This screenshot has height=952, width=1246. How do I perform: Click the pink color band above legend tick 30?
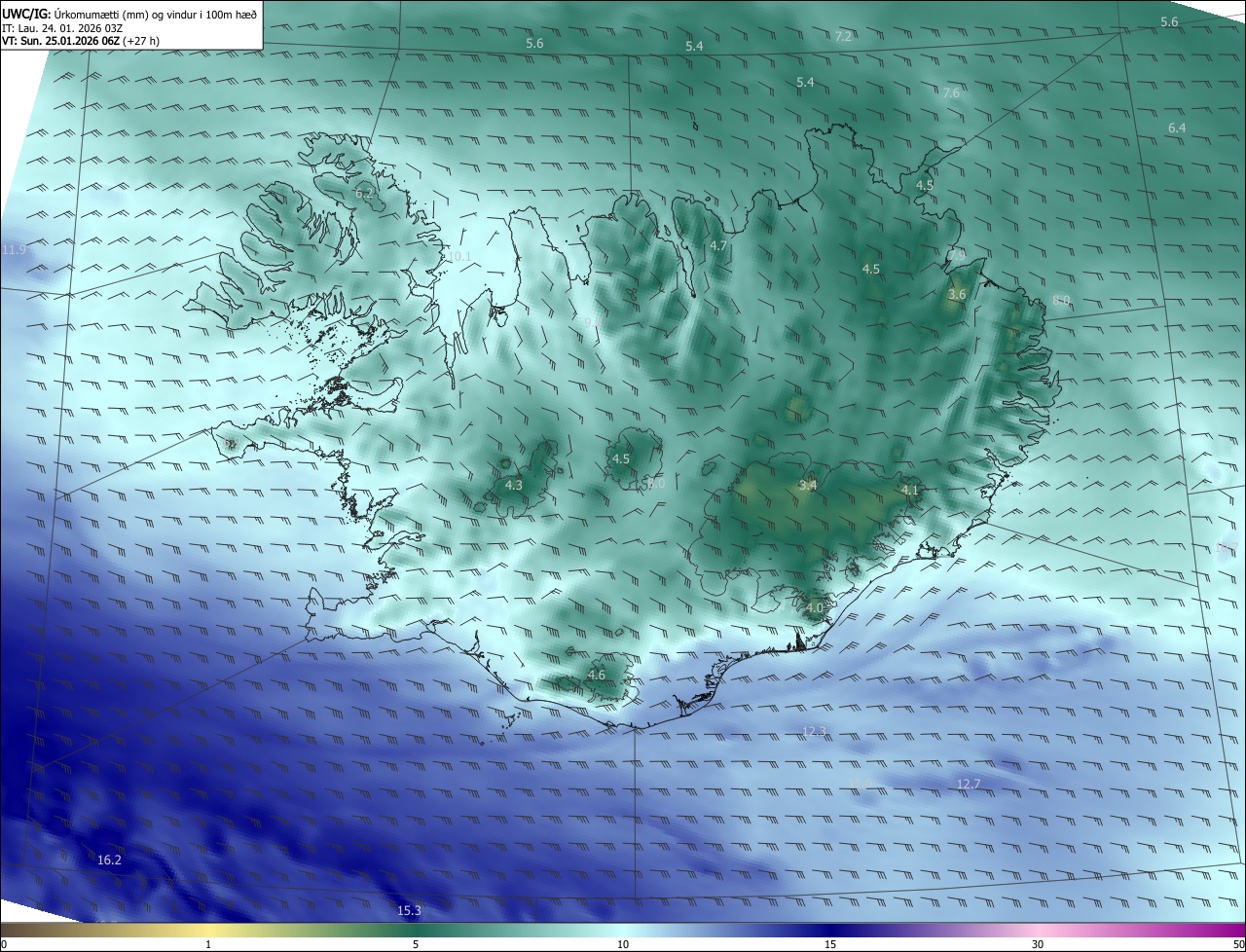tap(1038, 931)
